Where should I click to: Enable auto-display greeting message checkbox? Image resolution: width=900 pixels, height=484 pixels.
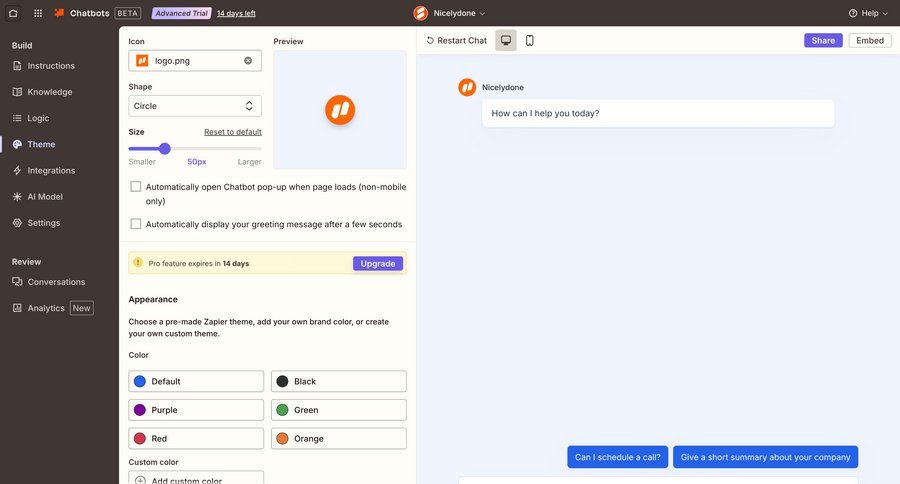[135, 224]
